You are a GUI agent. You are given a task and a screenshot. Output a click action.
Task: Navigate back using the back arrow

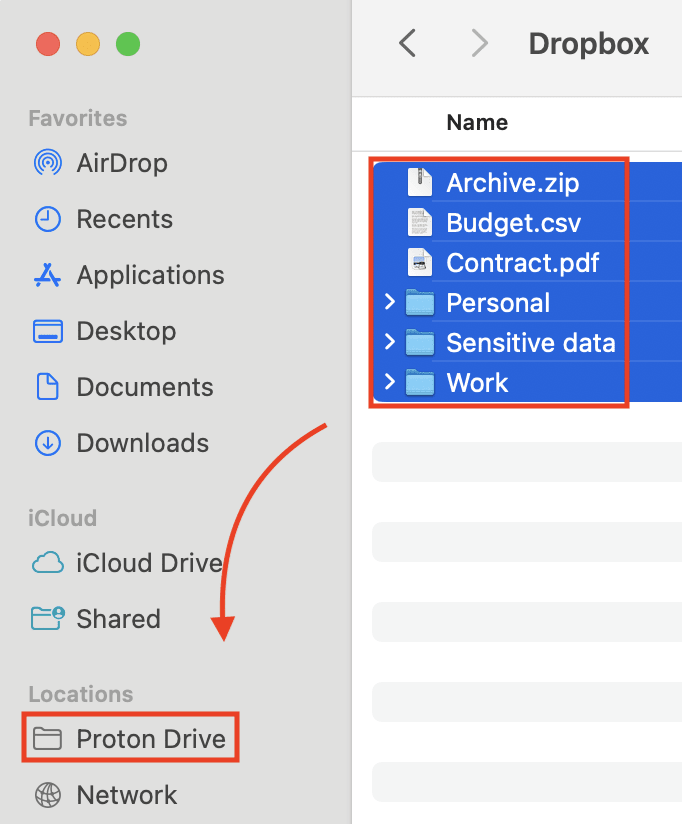click(406, 43)
